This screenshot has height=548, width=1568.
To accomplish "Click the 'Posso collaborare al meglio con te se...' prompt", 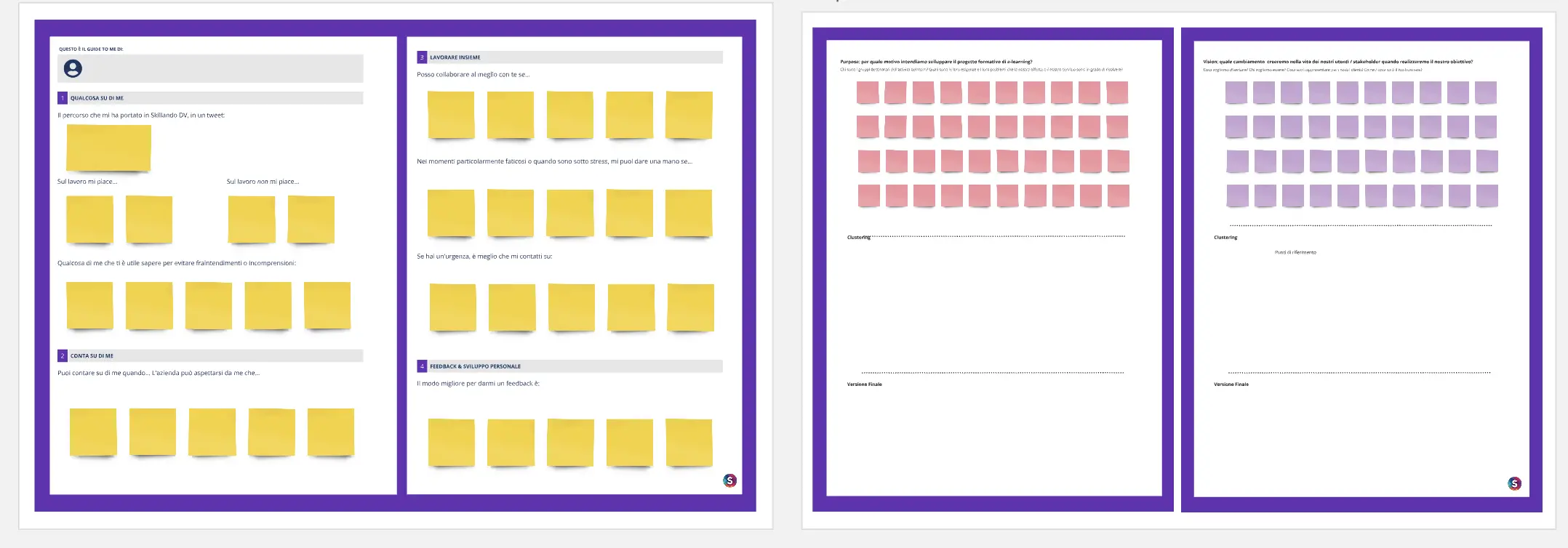I will 473,75.
